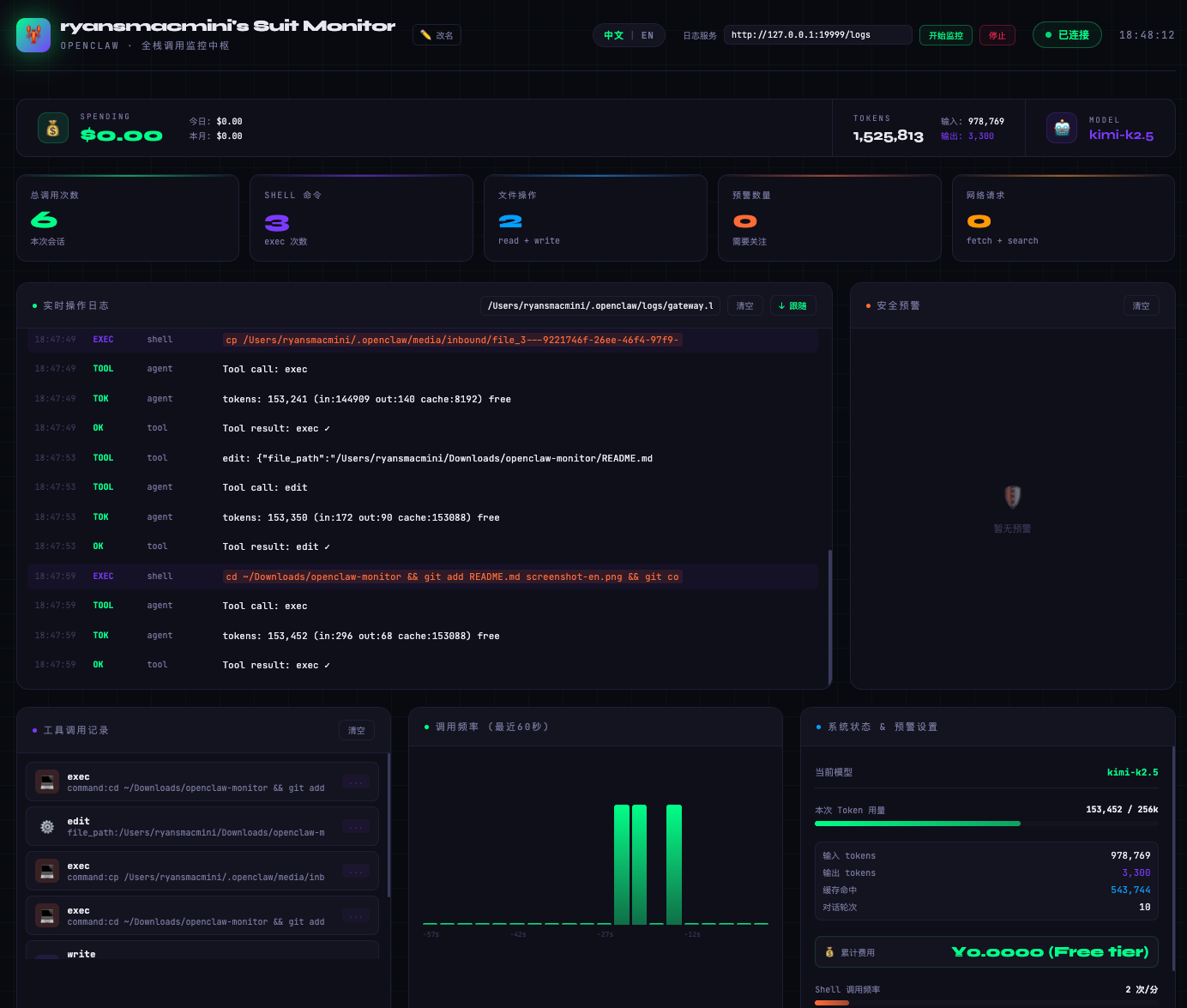The image size is (1187, 1008).
Task: Click the log row Tool call: edit
Action: [423, 487]
